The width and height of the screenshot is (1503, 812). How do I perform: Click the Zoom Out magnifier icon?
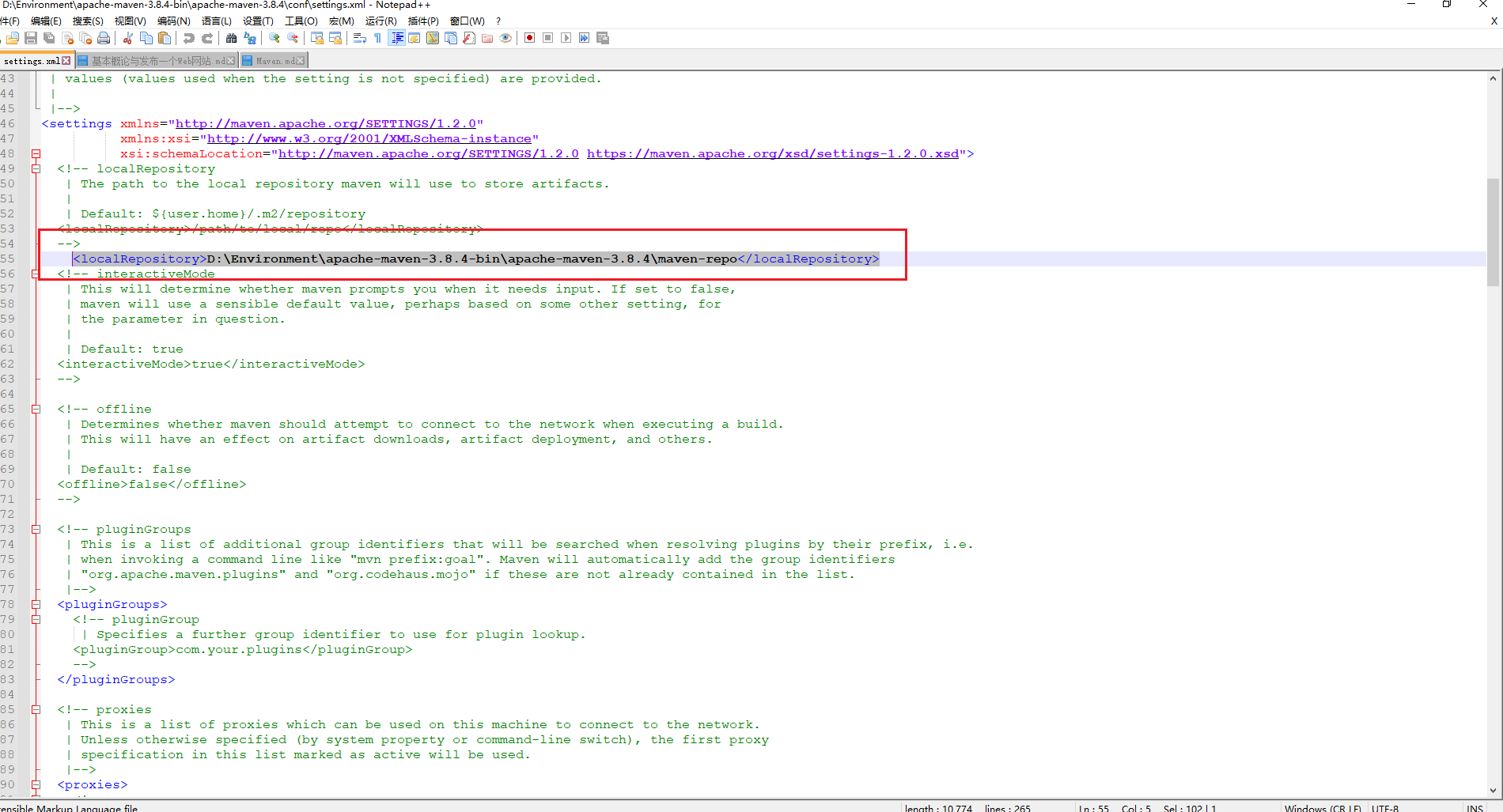293,38
